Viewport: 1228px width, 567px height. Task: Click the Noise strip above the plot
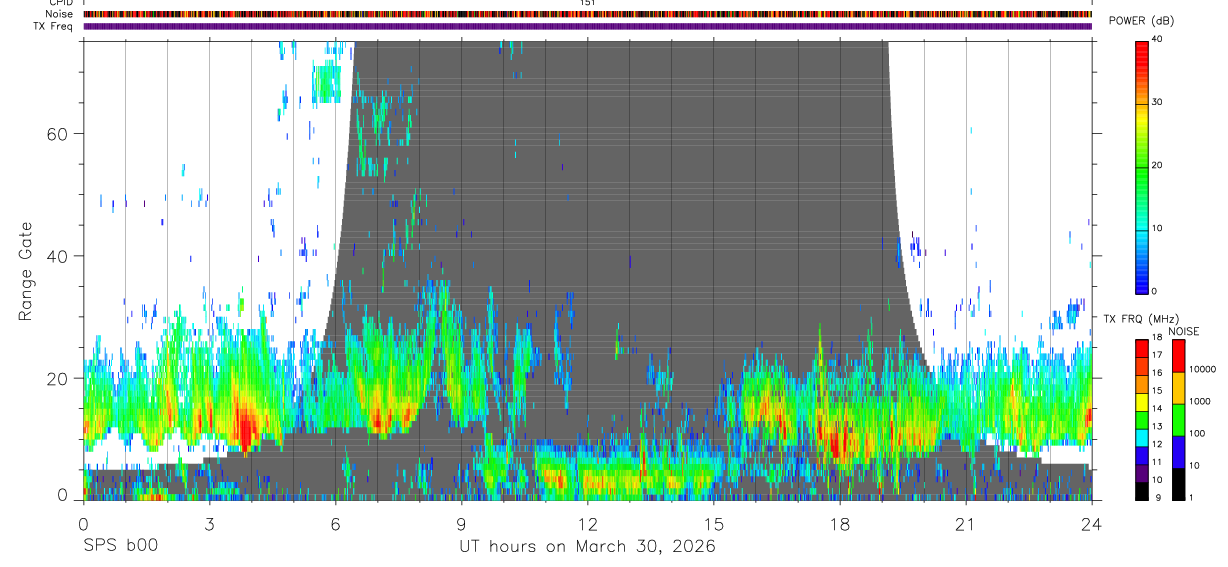(x=588, y=14)
